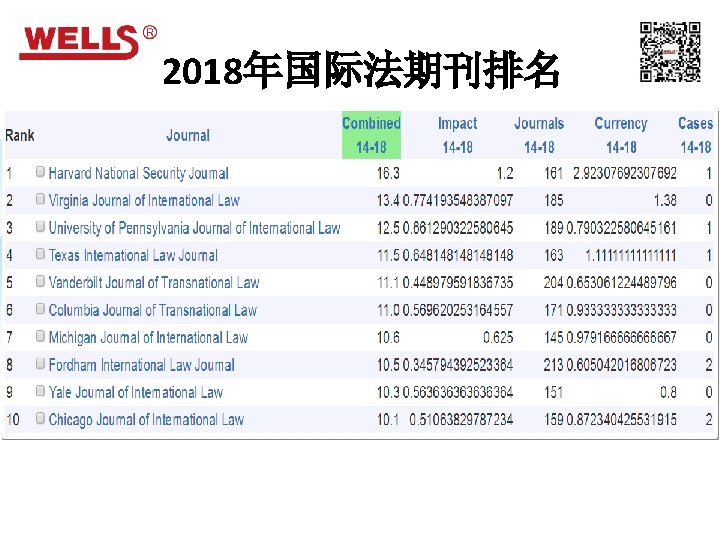Sort by the Impact 14-18 column header
Image resolution: width=720 pixels, height=540 pixels.
click(457, 135)
